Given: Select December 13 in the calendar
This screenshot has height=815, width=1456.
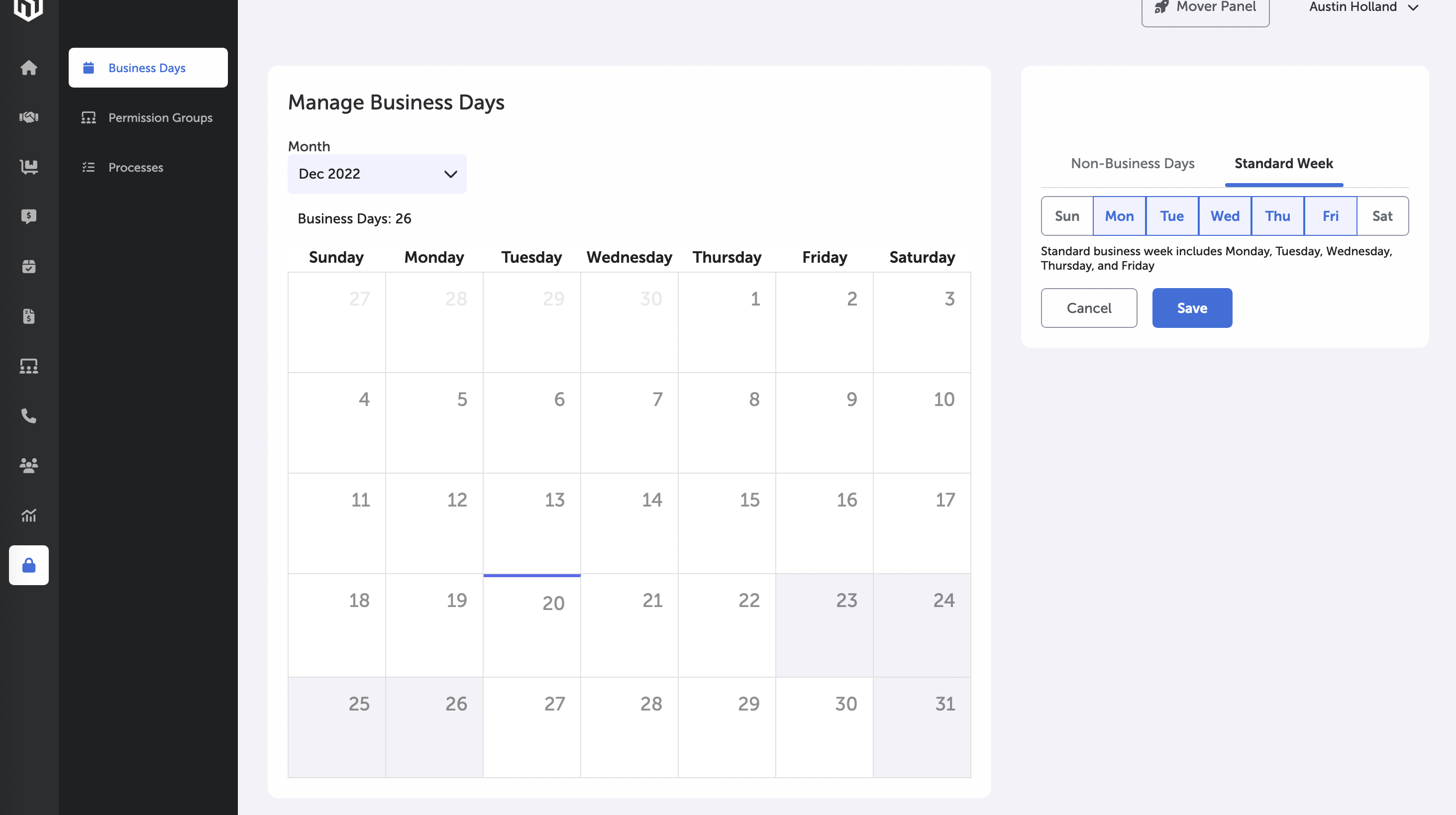Looking at the screenshot, I should click(x=531, y=523).
